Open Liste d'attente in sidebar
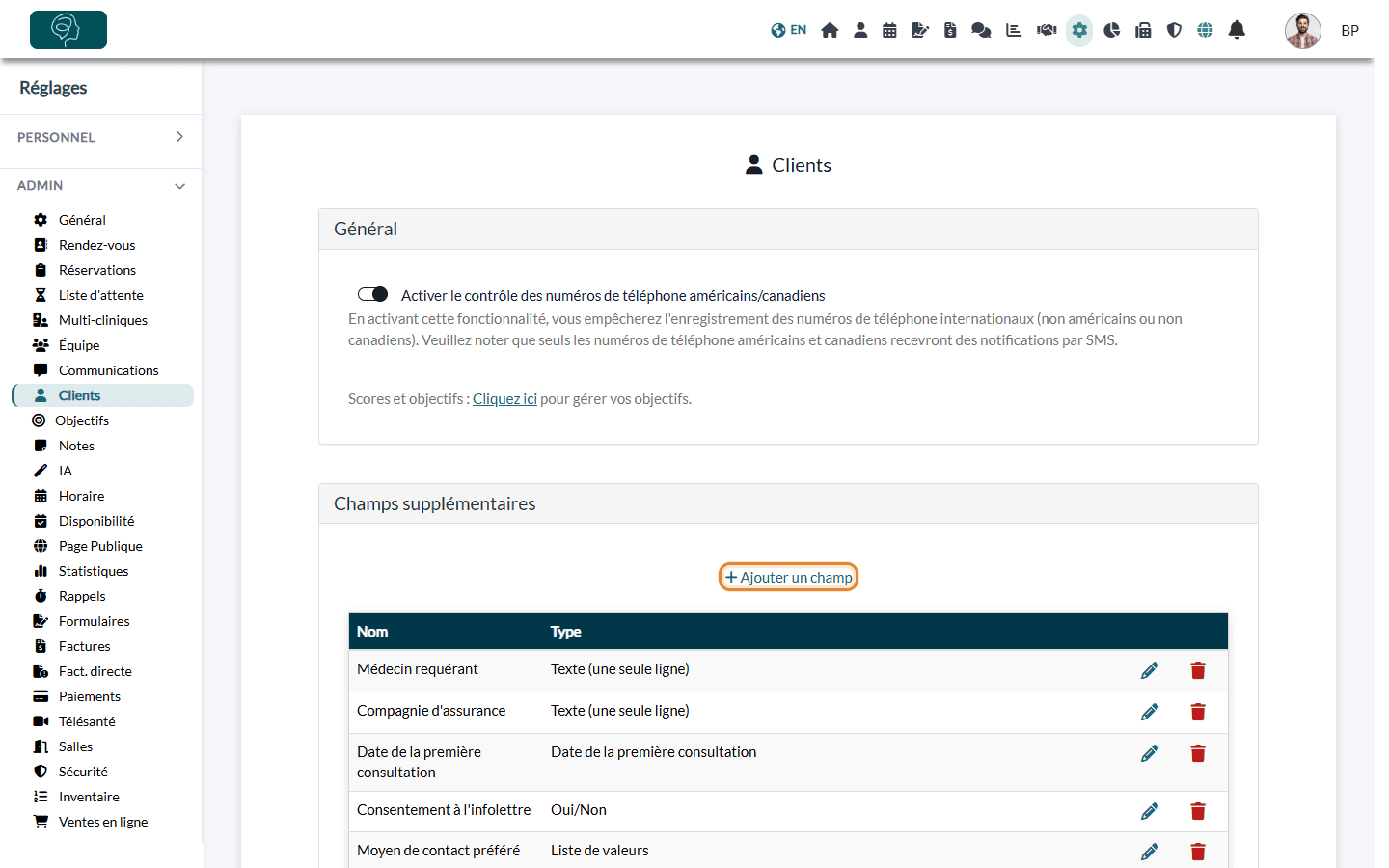The height and width of the screenshot is (868, 1389). pos(100,295)
